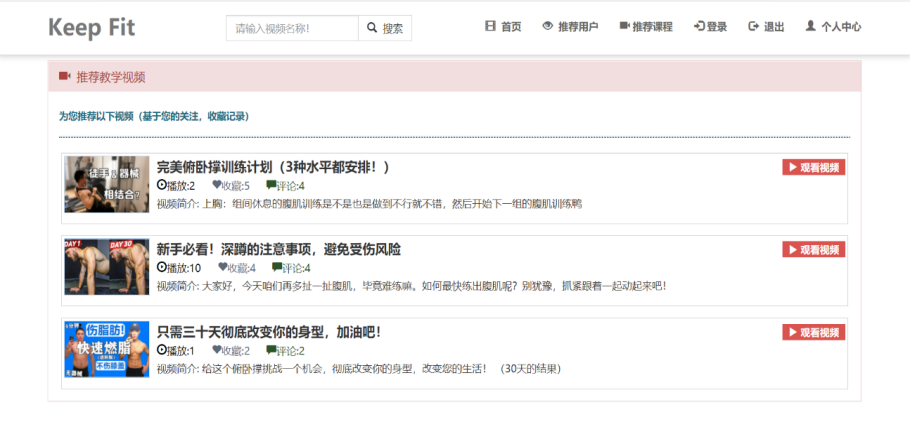Click the camera icon beside 推荐教学视频
910x437 pixels.
click(64, 77)
